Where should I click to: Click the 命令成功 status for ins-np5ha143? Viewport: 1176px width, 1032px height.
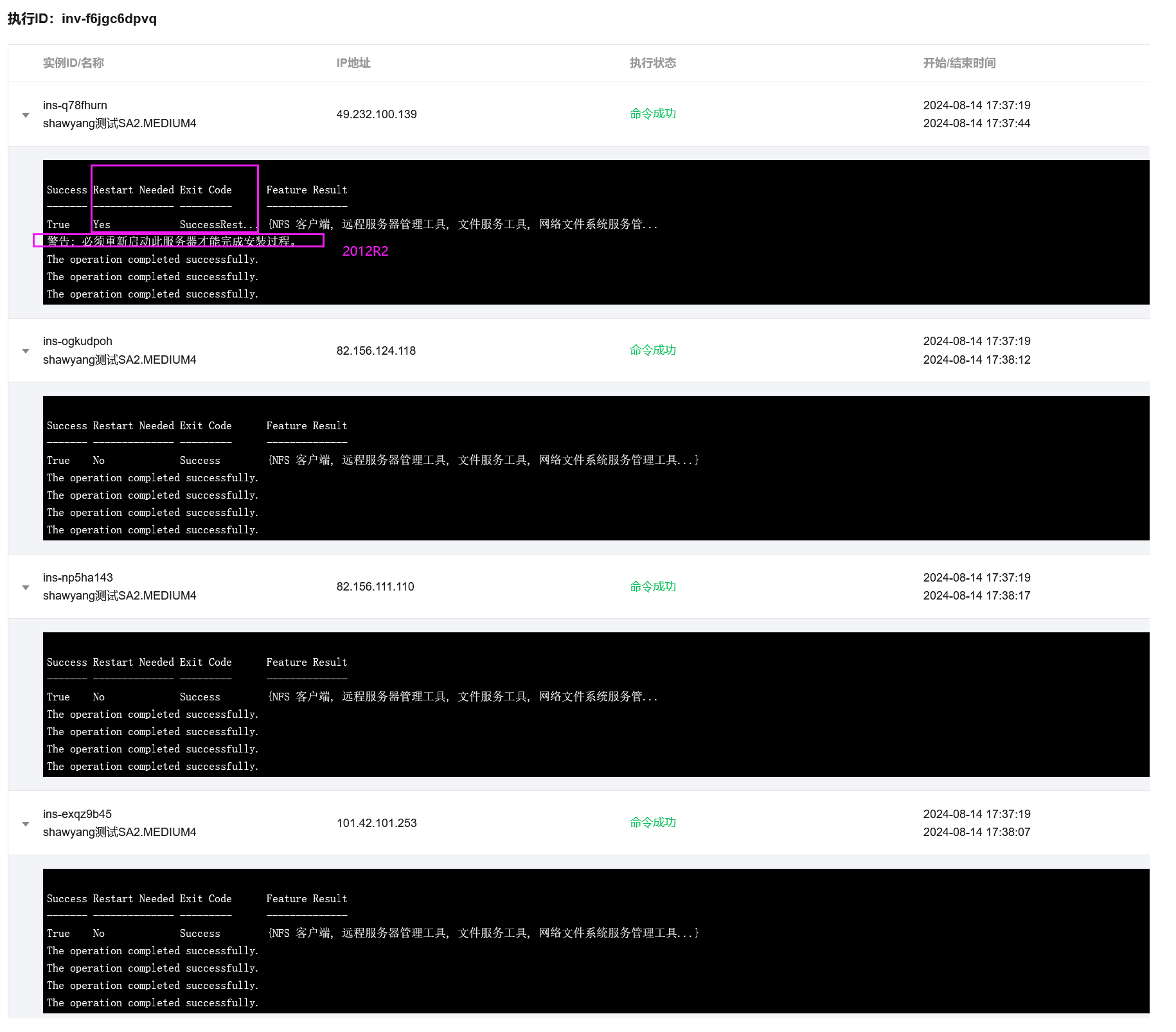653,587
